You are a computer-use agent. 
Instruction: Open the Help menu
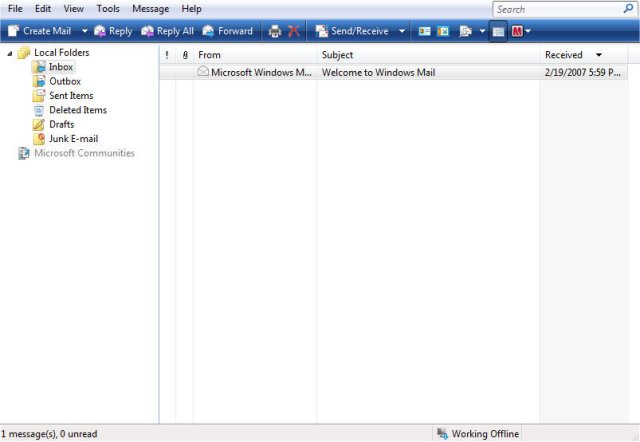191,9
